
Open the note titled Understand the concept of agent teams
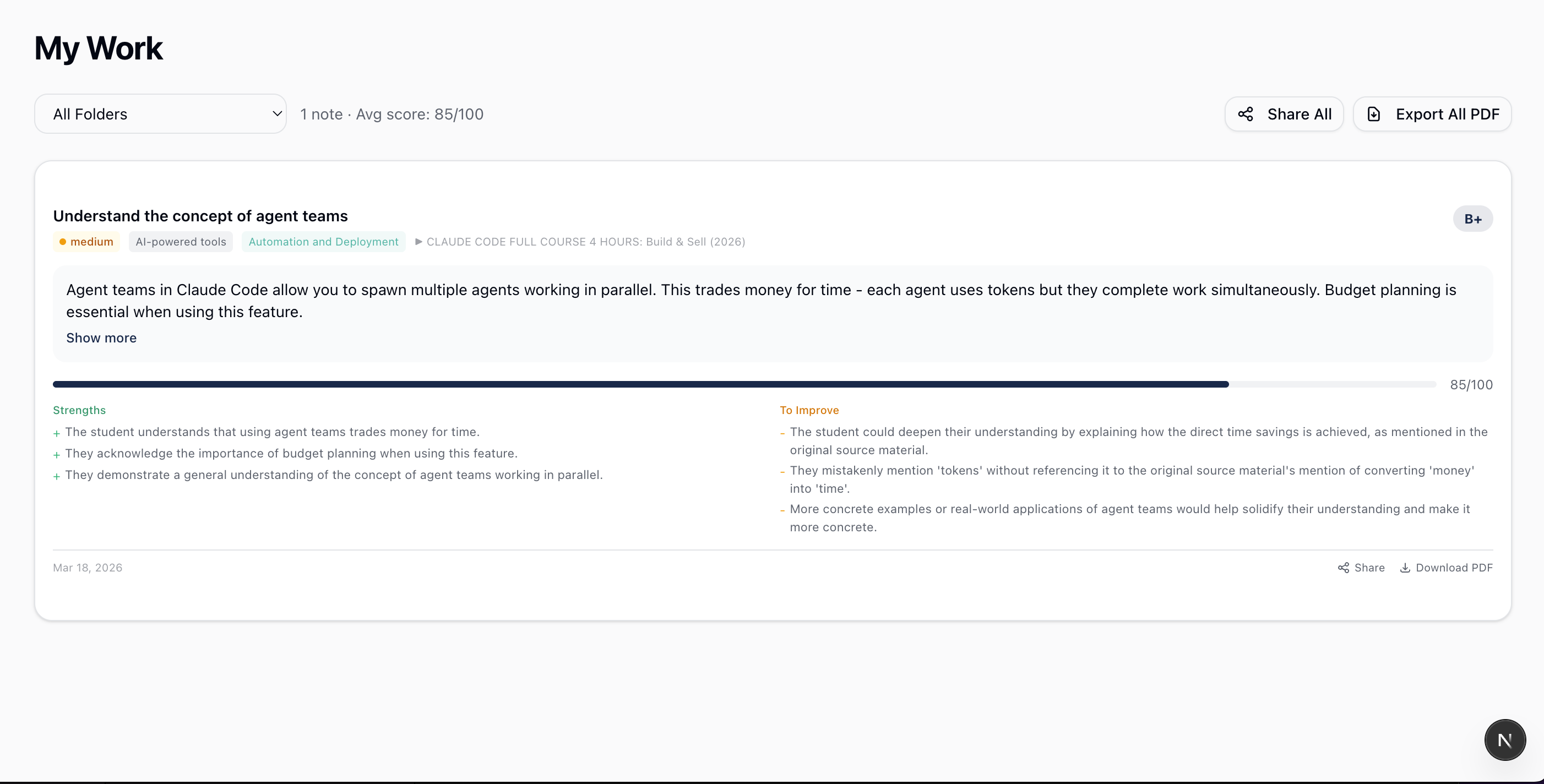coord(200,216)
